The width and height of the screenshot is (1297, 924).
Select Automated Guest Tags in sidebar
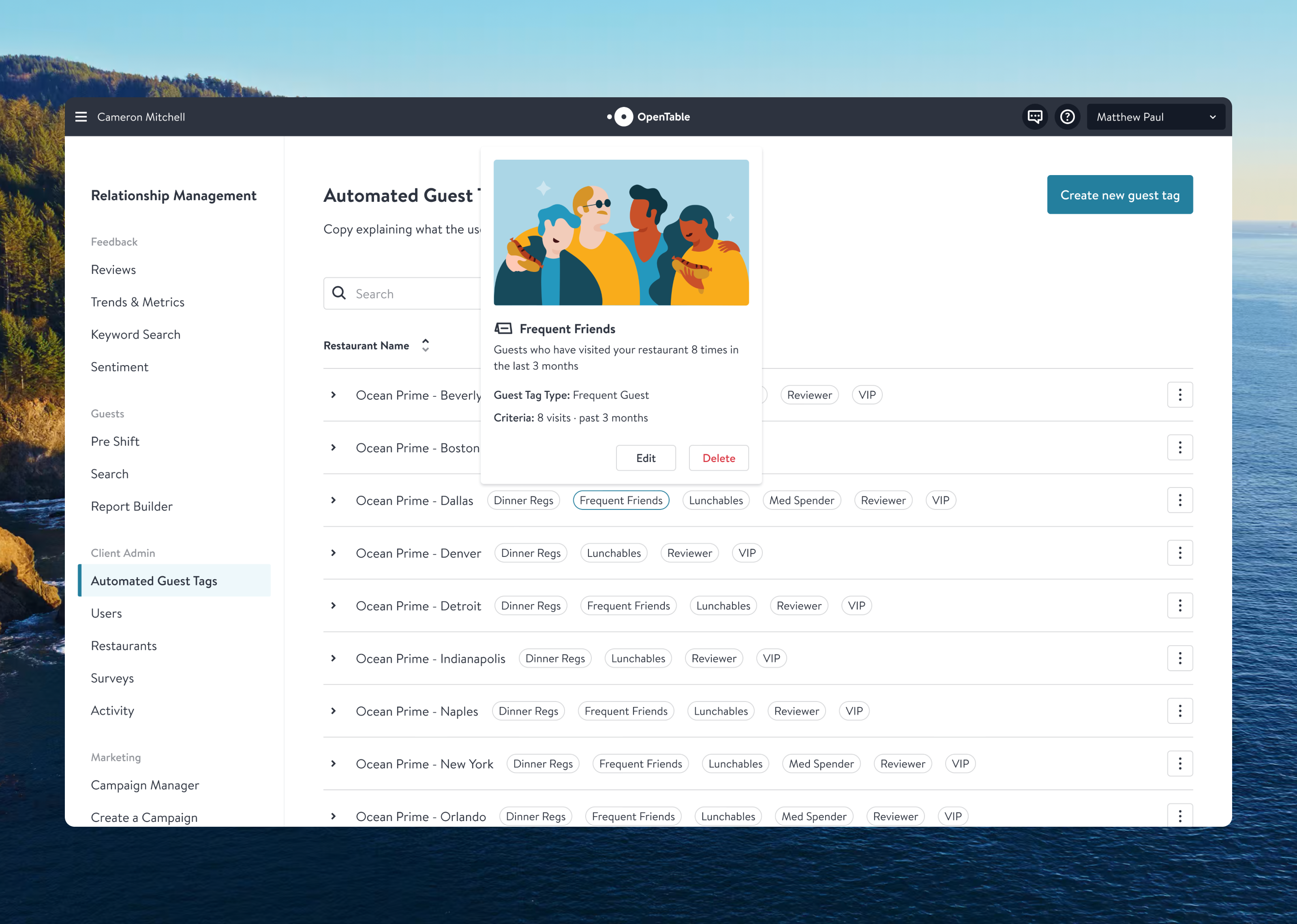pos(174,580)
